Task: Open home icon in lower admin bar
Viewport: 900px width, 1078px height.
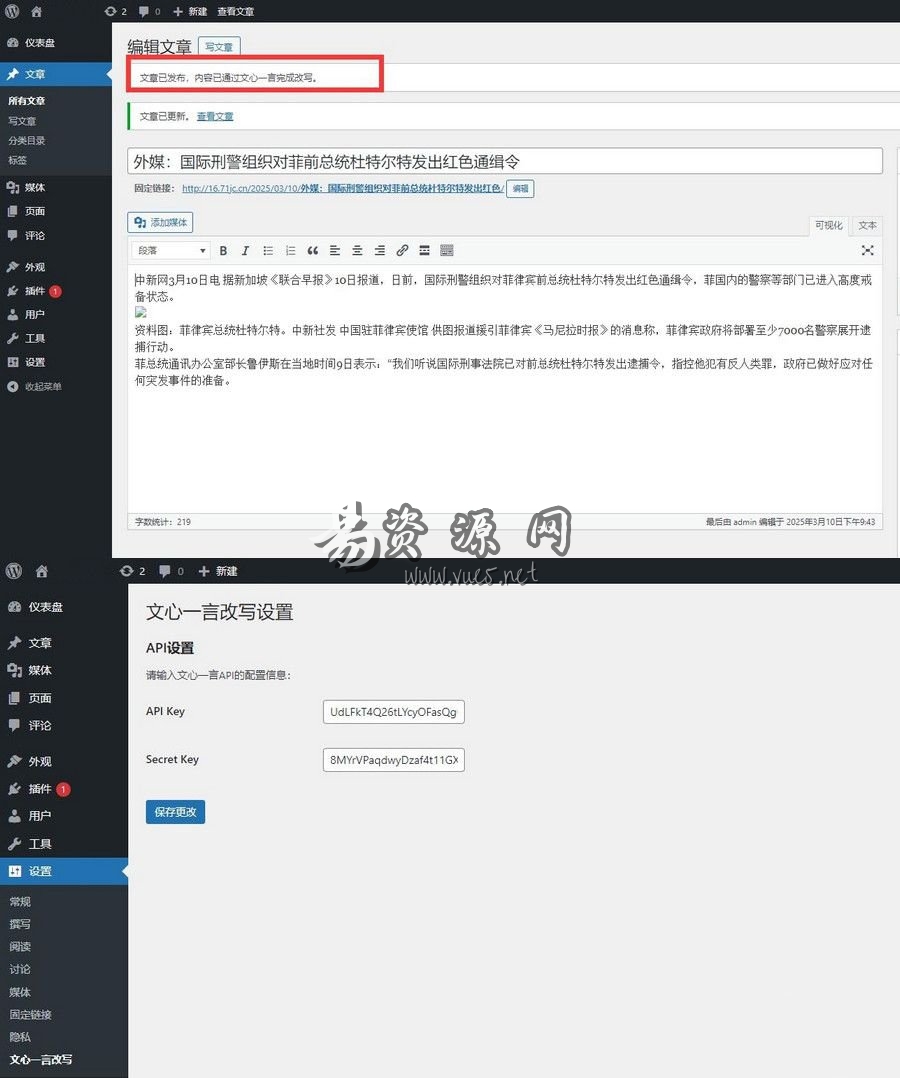Action: pyautogui.click(x=42, y=571)
